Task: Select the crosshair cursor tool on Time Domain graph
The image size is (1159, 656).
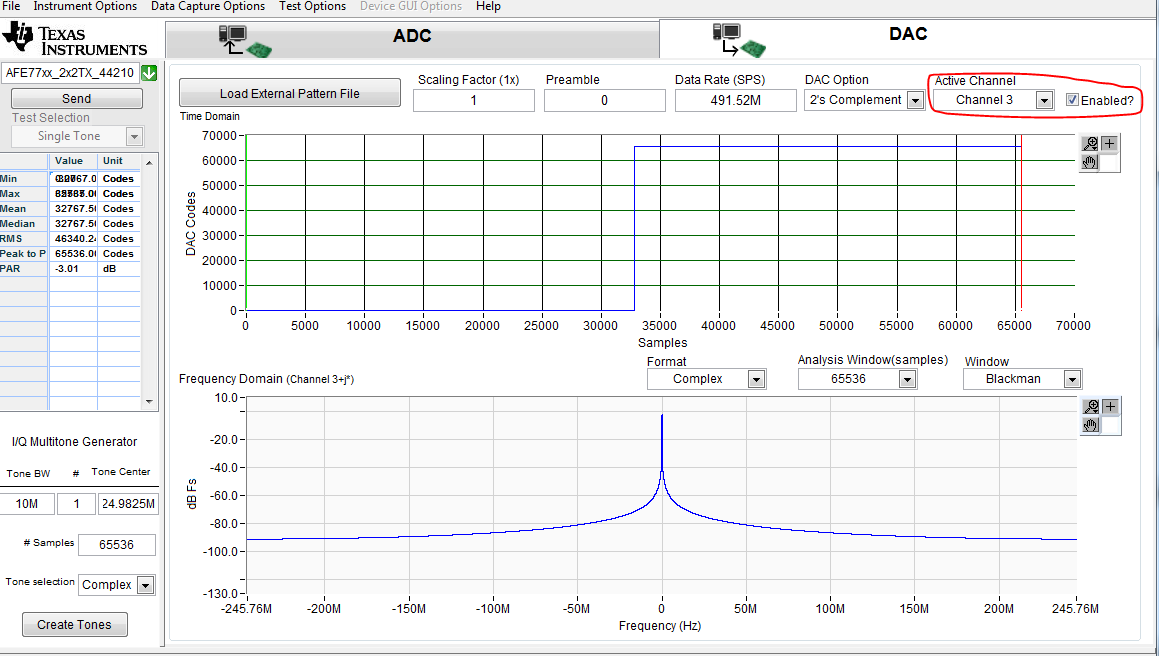Action: tap(1110, 143)
